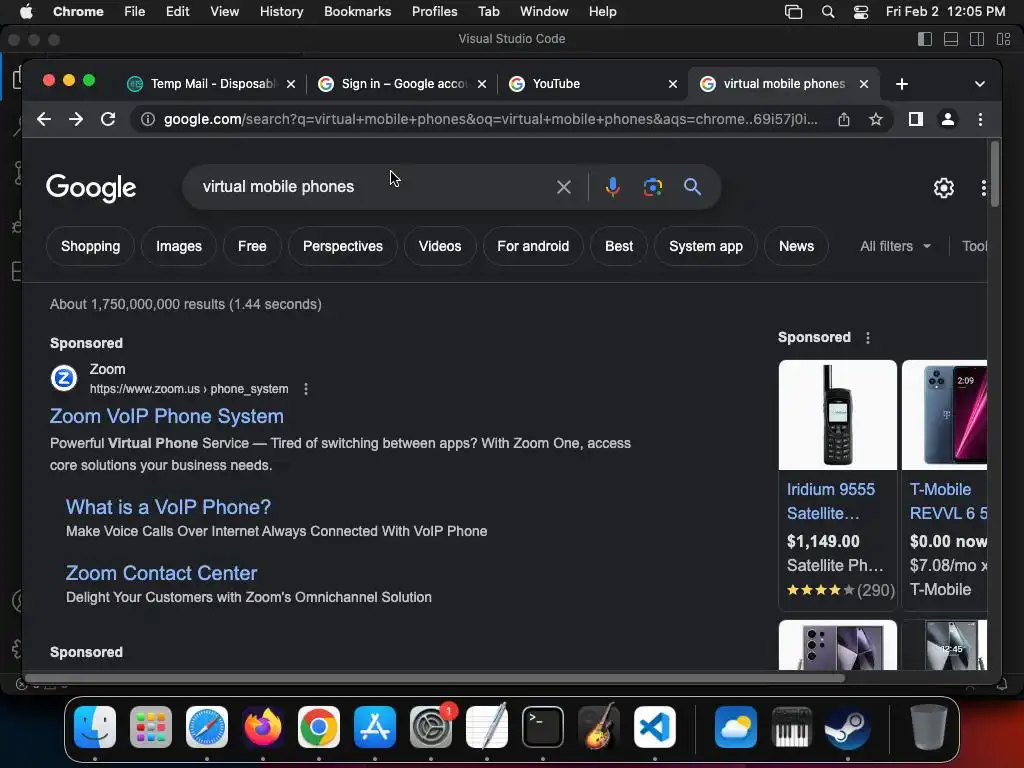Open Steam from the Dock
This screenshot has height=768, width=1024.
[847, 727]
